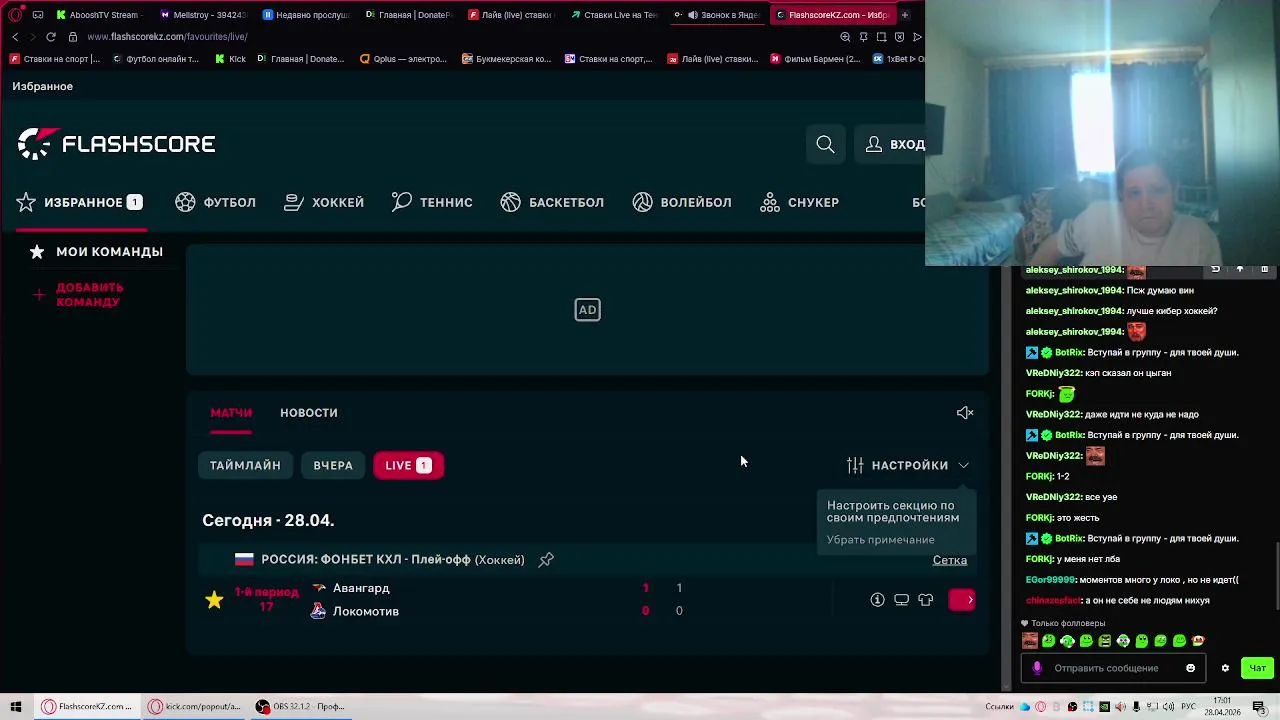Open the Flashscore search icon
Image resolution: width=1280 pixels, height=720 pixels.
point(825,145)
